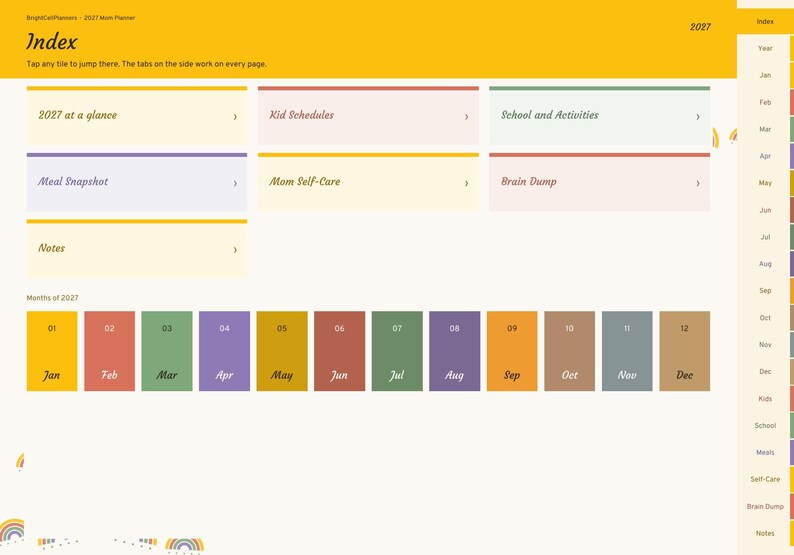The image size is (794, 555).
Task: Click the Months of 2027 heading
Action: [x=52, y=298]
